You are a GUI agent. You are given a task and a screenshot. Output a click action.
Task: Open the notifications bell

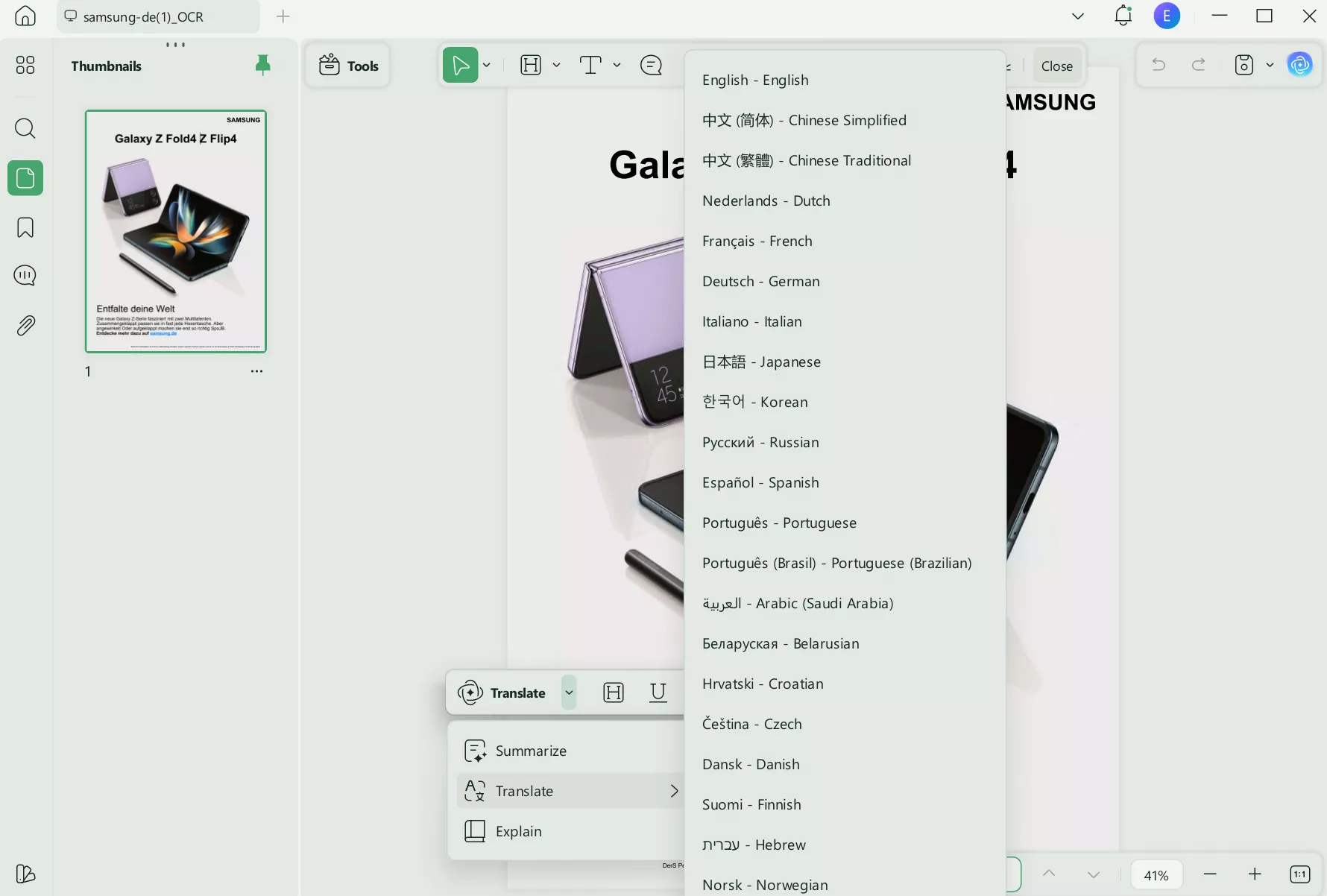click(x=1123, y=16)
